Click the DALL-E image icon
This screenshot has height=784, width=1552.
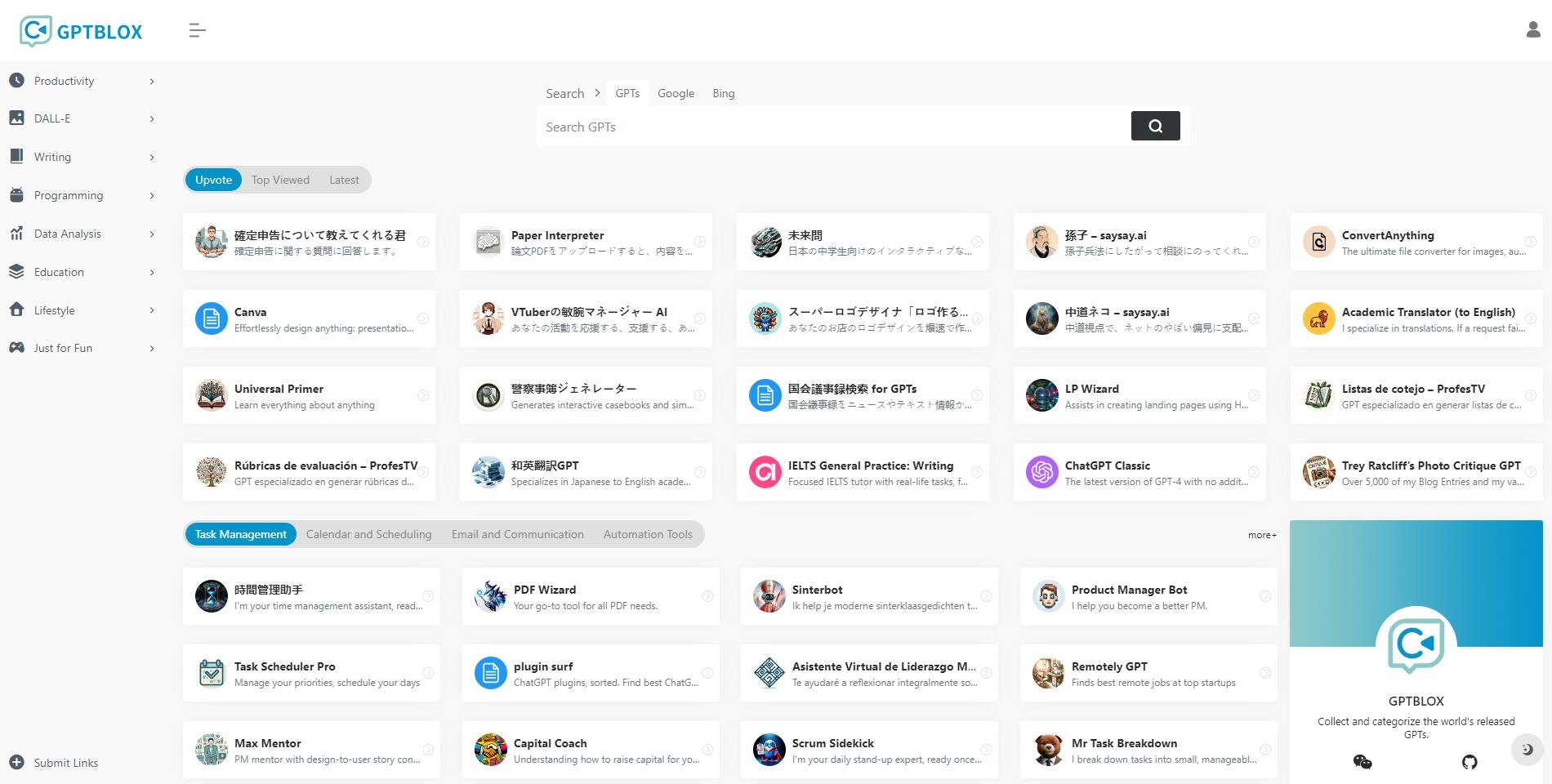(16, 118)
